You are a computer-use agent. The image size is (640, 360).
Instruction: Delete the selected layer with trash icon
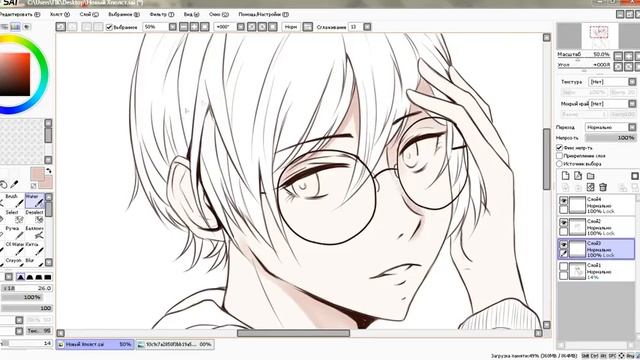(x=603, y=187)
